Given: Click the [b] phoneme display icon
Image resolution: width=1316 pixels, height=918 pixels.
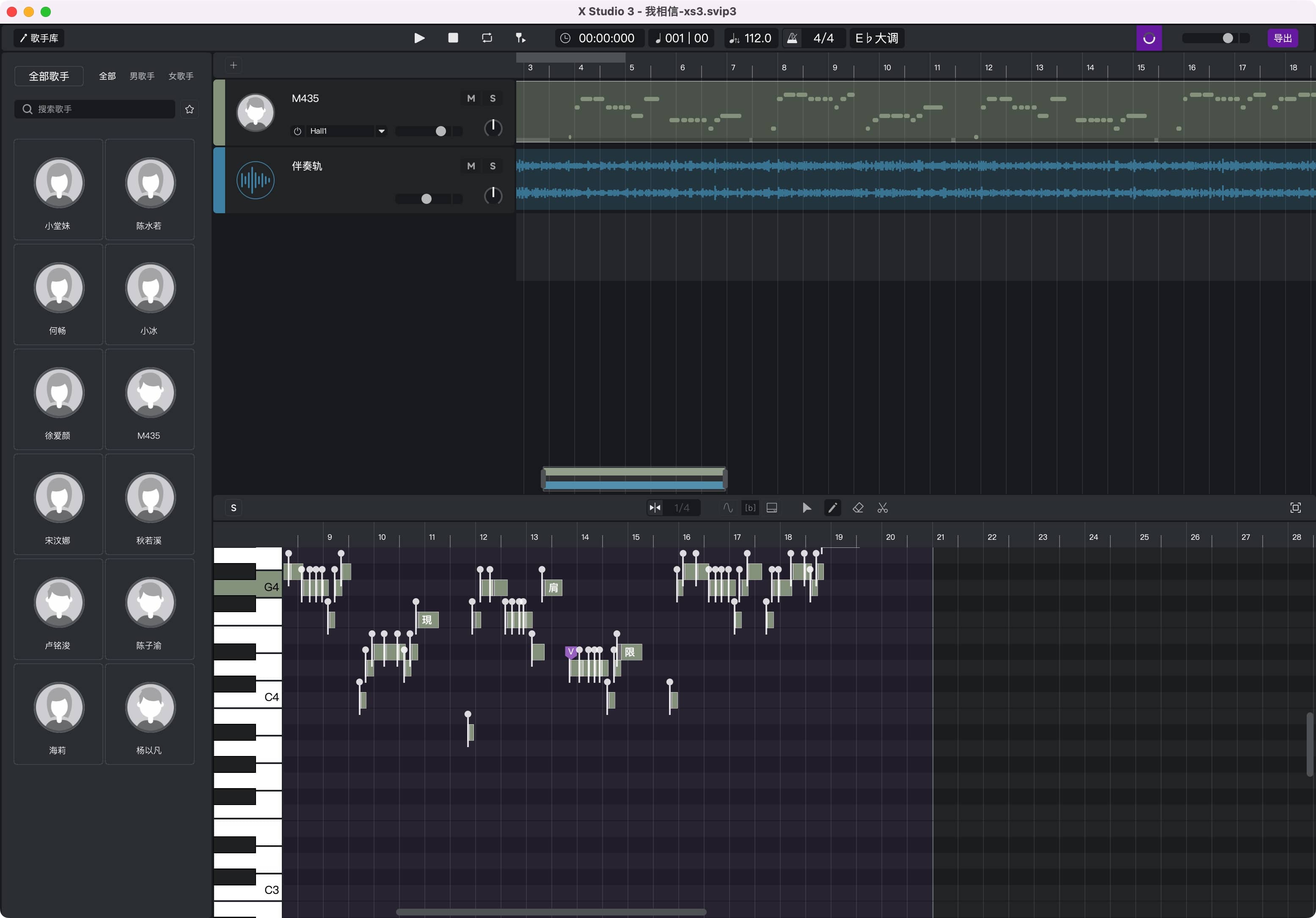Looking at the screenshot, I should click(x=750, y=508).
